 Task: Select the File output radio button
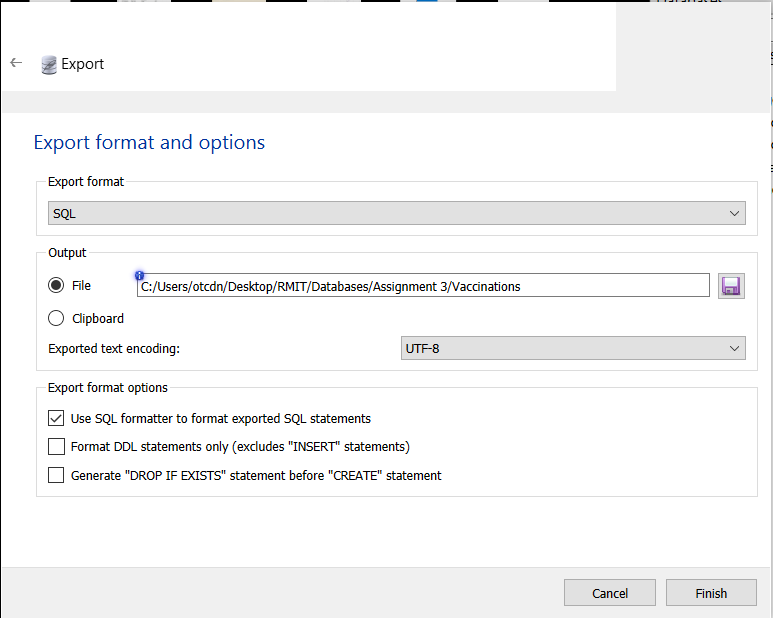point(56,285)
